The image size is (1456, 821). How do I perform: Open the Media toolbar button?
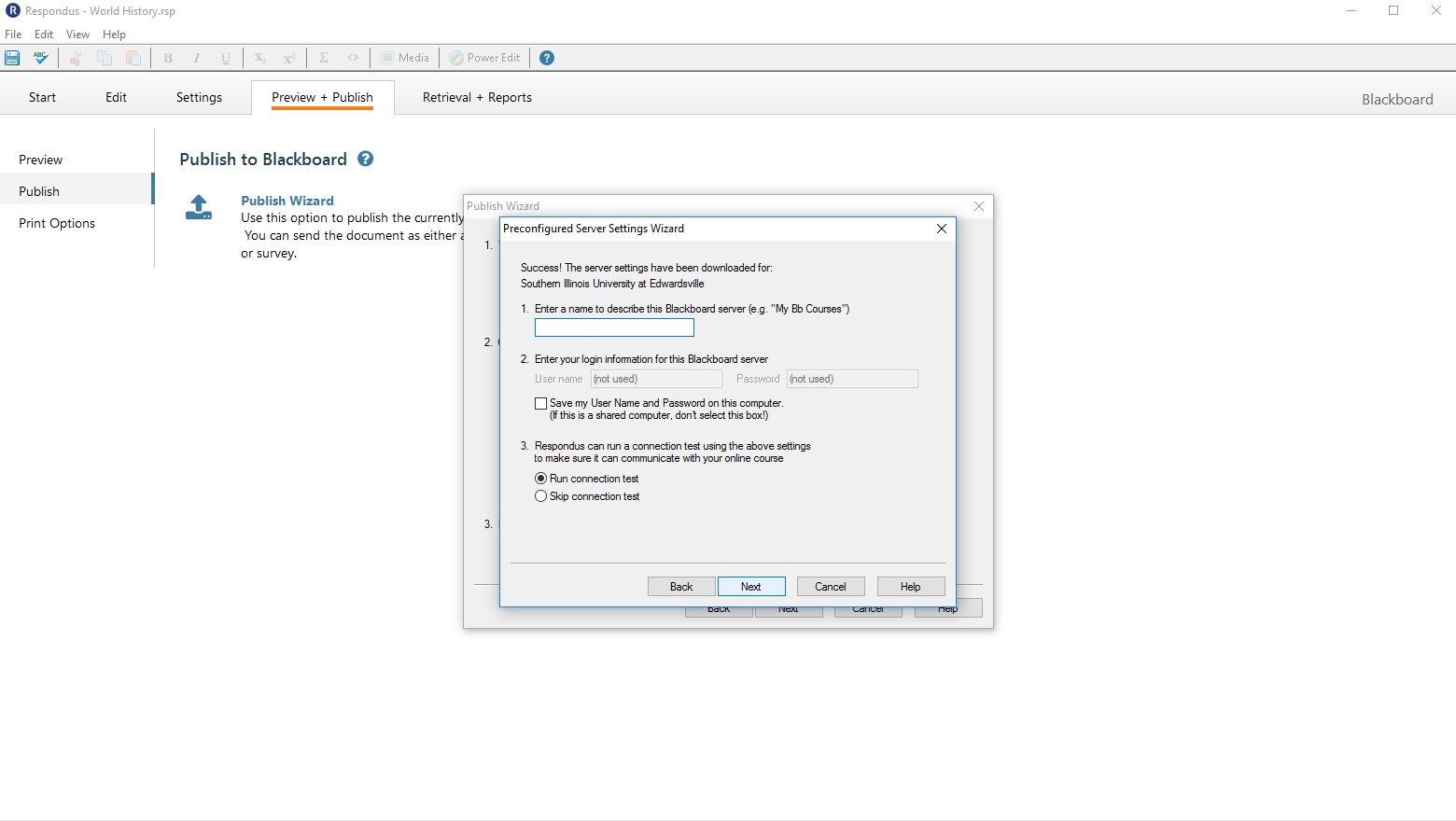tap(405, 58)
